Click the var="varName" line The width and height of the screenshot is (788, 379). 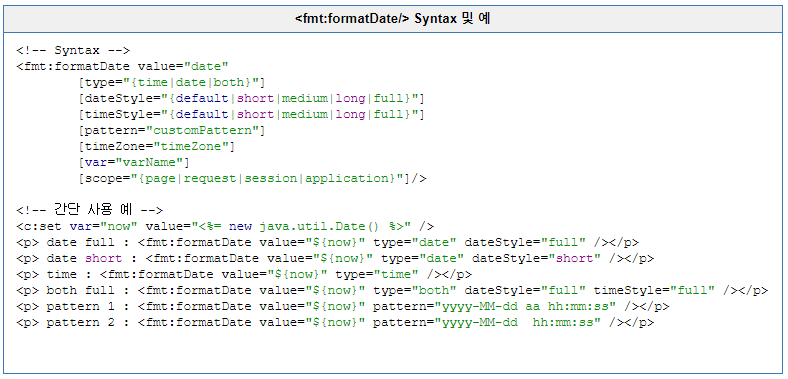[x=134, y=163]
